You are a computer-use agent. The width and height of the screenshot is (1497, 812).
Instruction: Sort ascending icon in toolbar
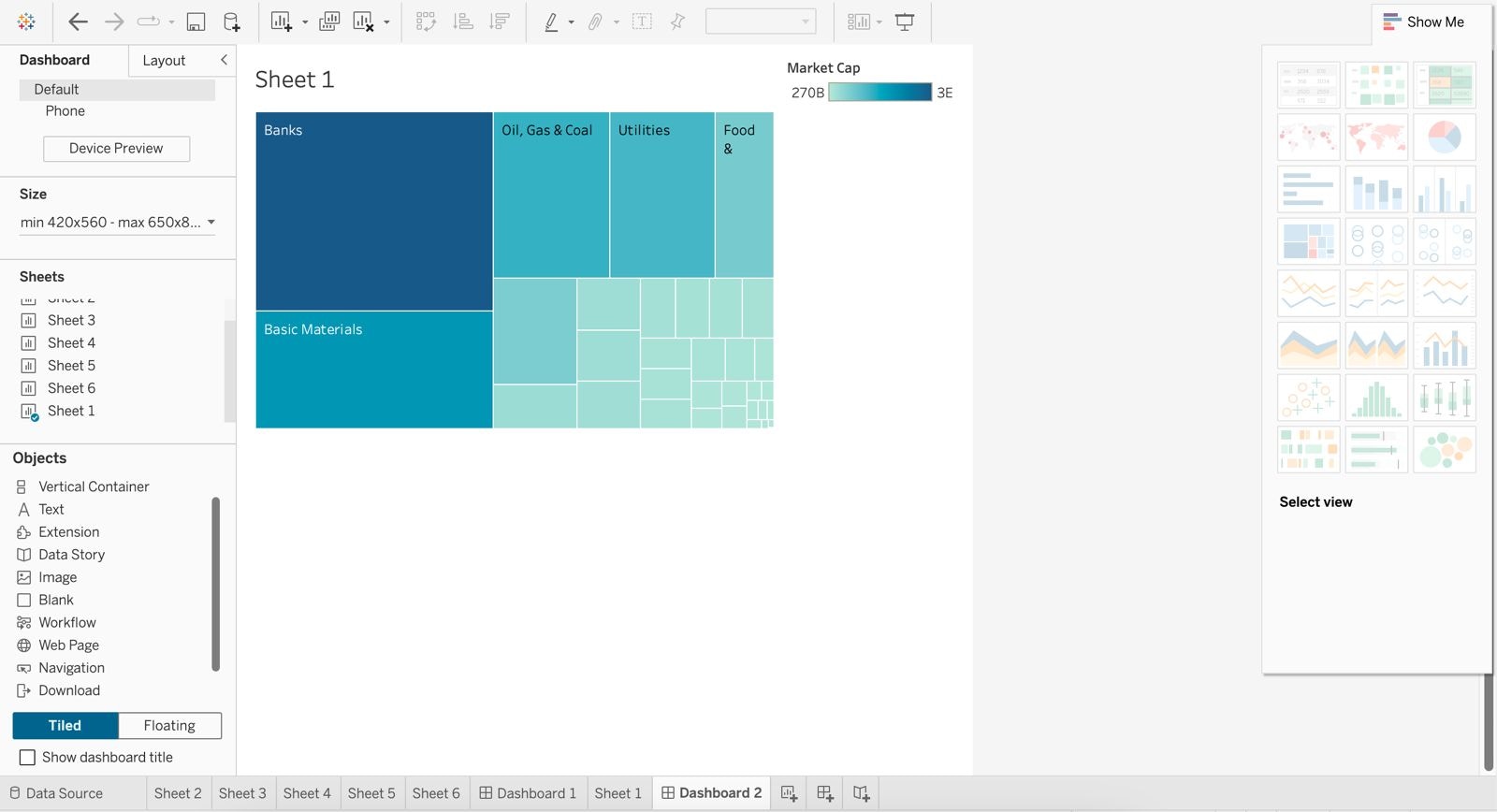pos(463,22)
